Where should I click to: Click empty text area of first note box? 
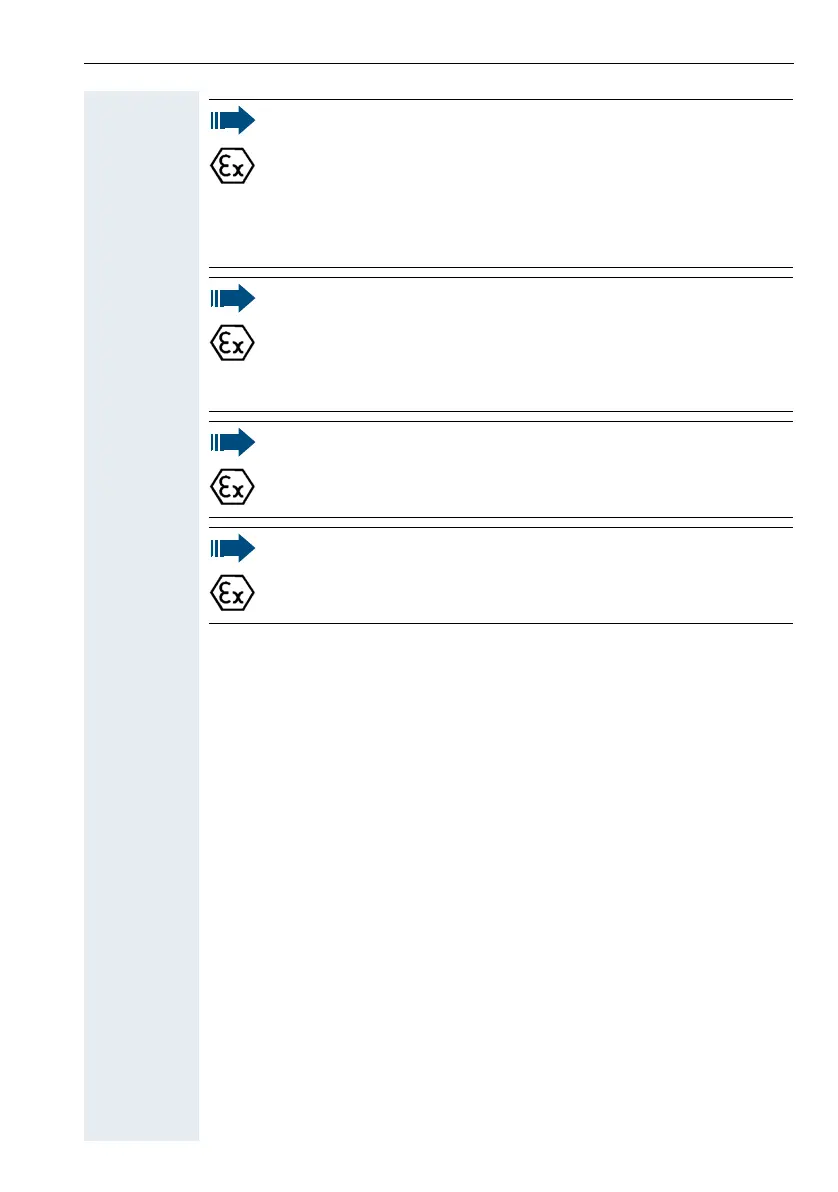pyautogui.click(x=525, y=183)
